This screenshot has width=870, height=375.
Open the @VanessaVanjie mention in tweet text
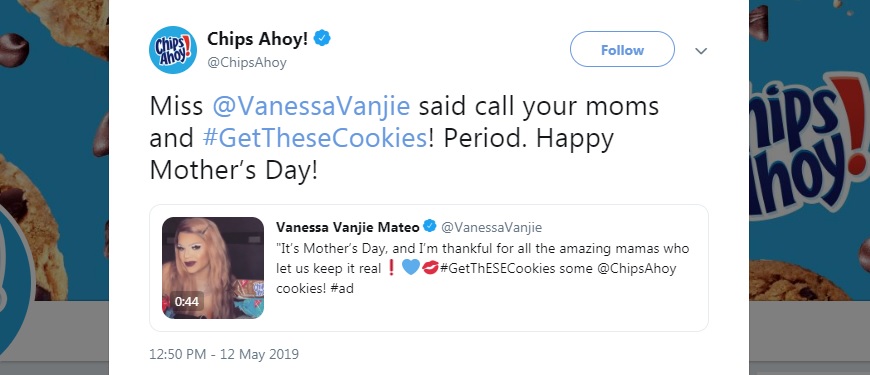tap(311, 107)
